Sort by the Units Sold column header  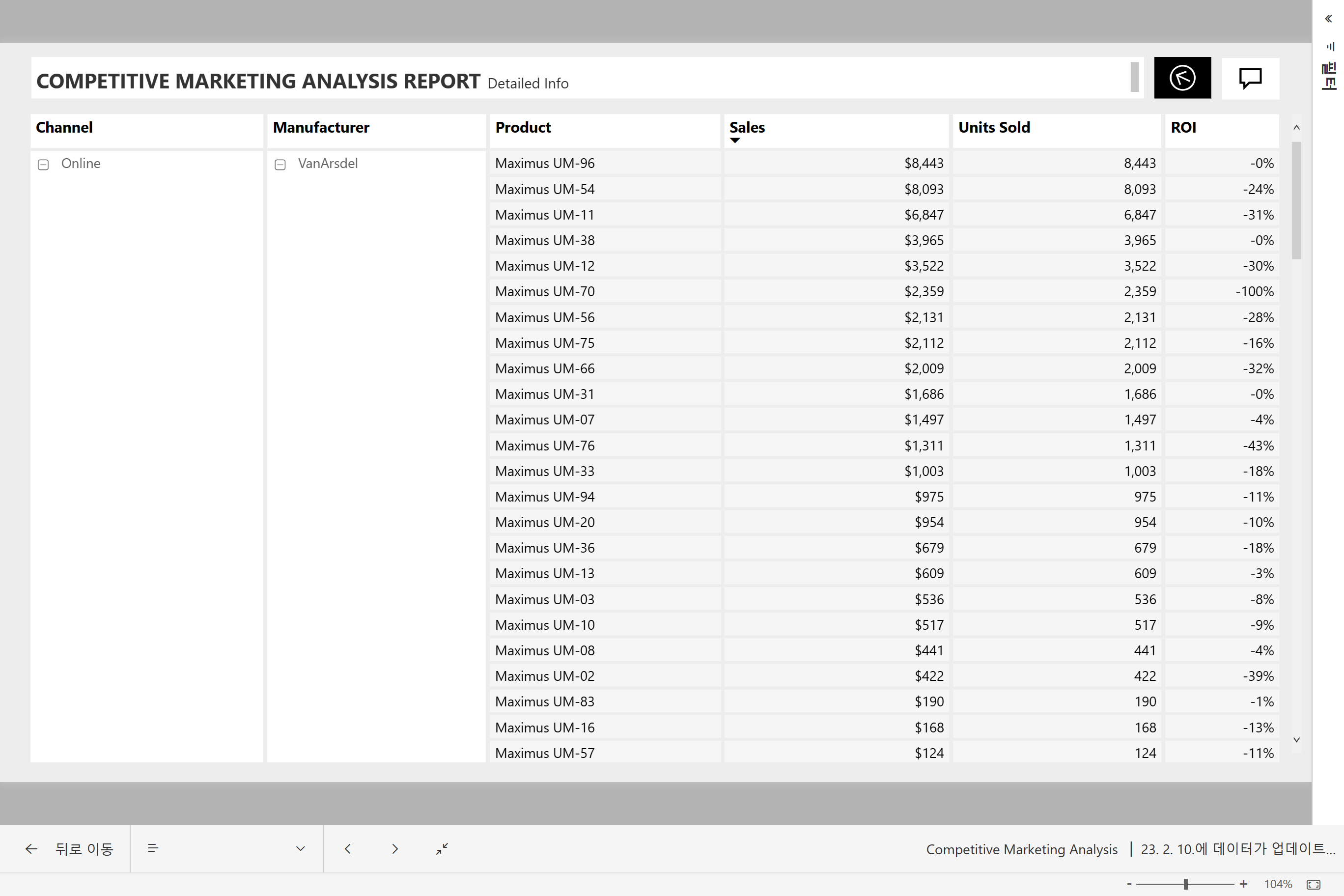click(x=994, y=127)
